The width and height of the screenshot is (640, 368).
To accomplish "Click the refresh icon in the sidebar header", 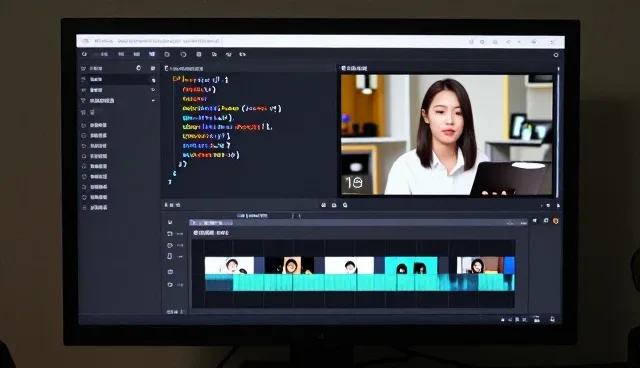I will click(x=138, y=68).
